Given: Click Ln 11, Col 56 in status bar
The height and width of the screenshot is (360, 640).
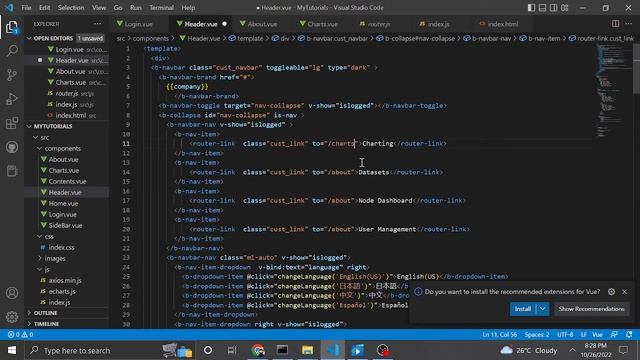Looking at the screenshot, I should click(500, 334).
